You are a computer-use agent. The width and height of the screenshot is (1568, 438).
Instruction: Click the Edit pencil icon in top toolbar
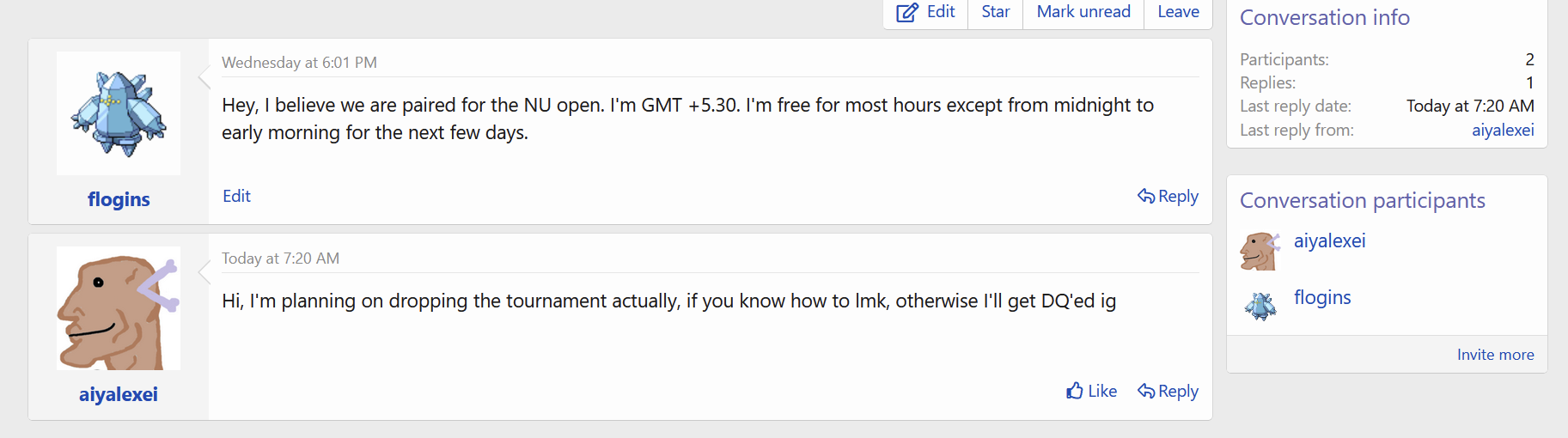tap(907, 12)
